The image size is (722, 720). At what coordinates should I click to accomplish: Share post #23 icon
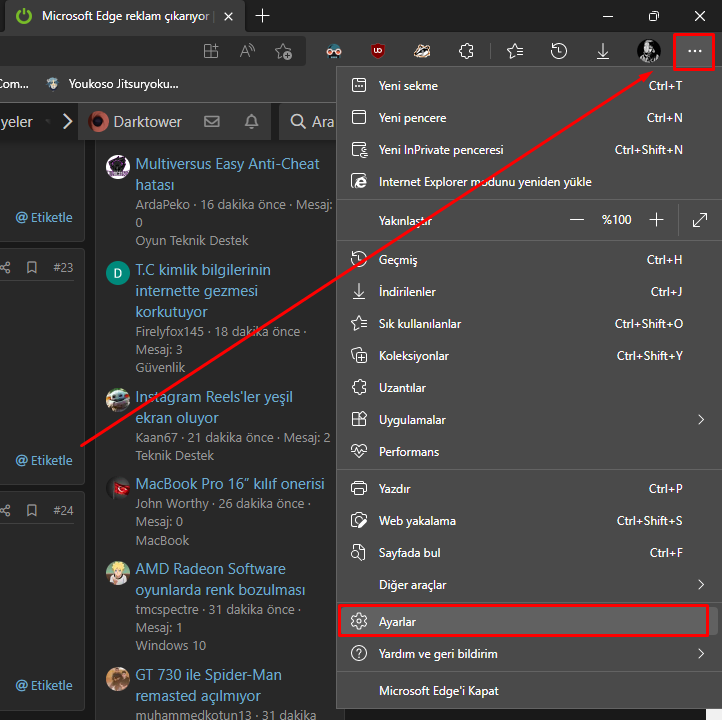[6, 267]
